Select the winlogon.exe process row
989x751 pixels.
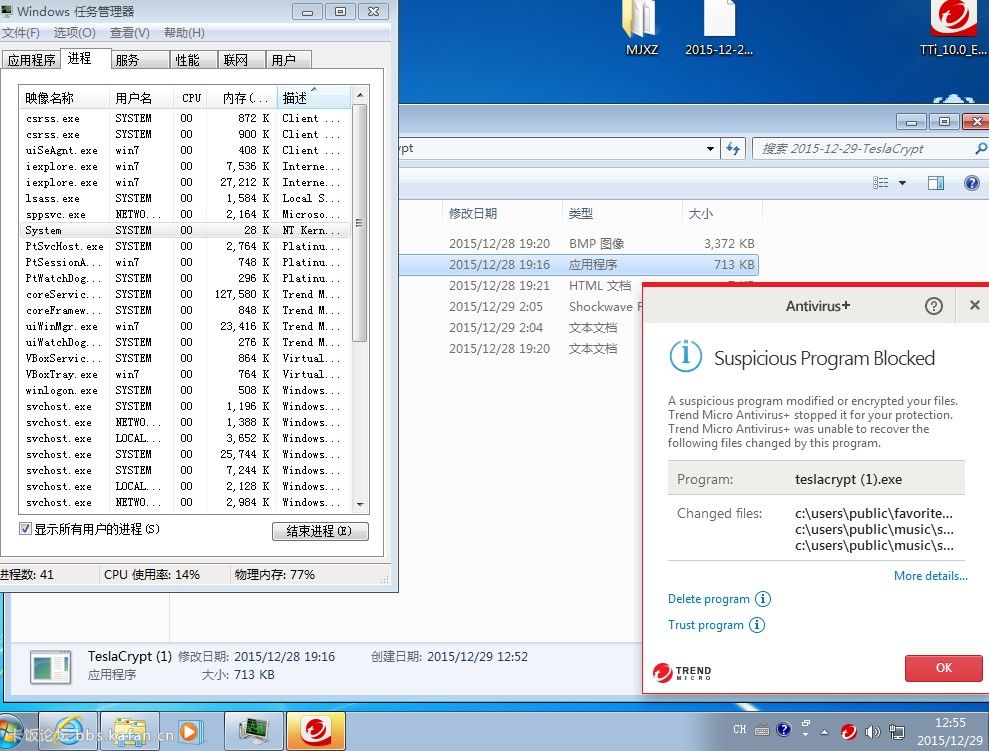point(185,390)
